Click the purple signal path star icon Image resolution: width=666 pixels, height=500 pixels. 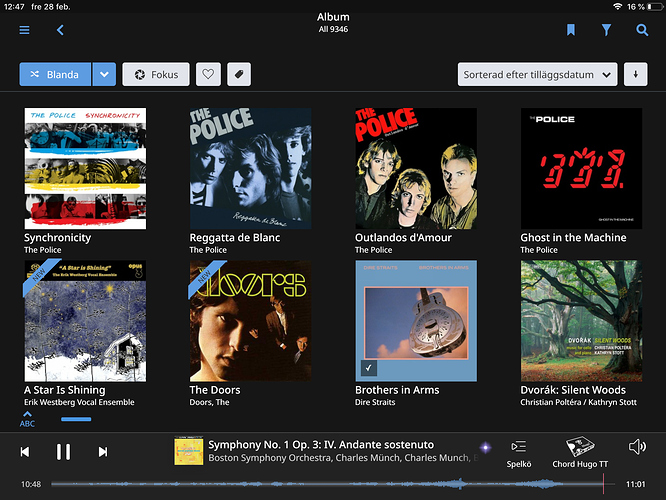[x=485, y=447]
